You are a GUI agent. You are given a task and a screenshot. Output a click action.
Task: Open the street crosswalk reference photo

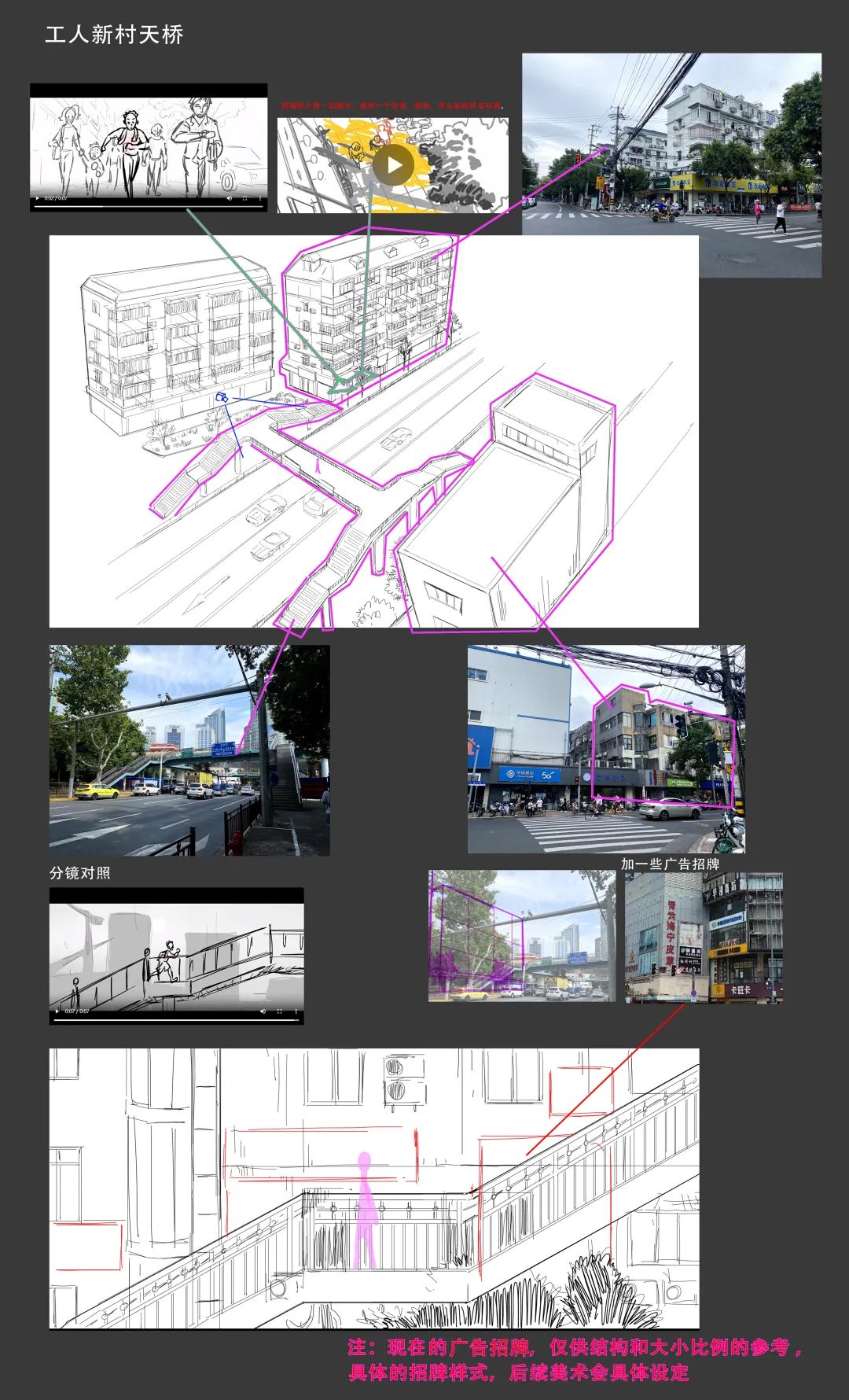click(671, 165)
